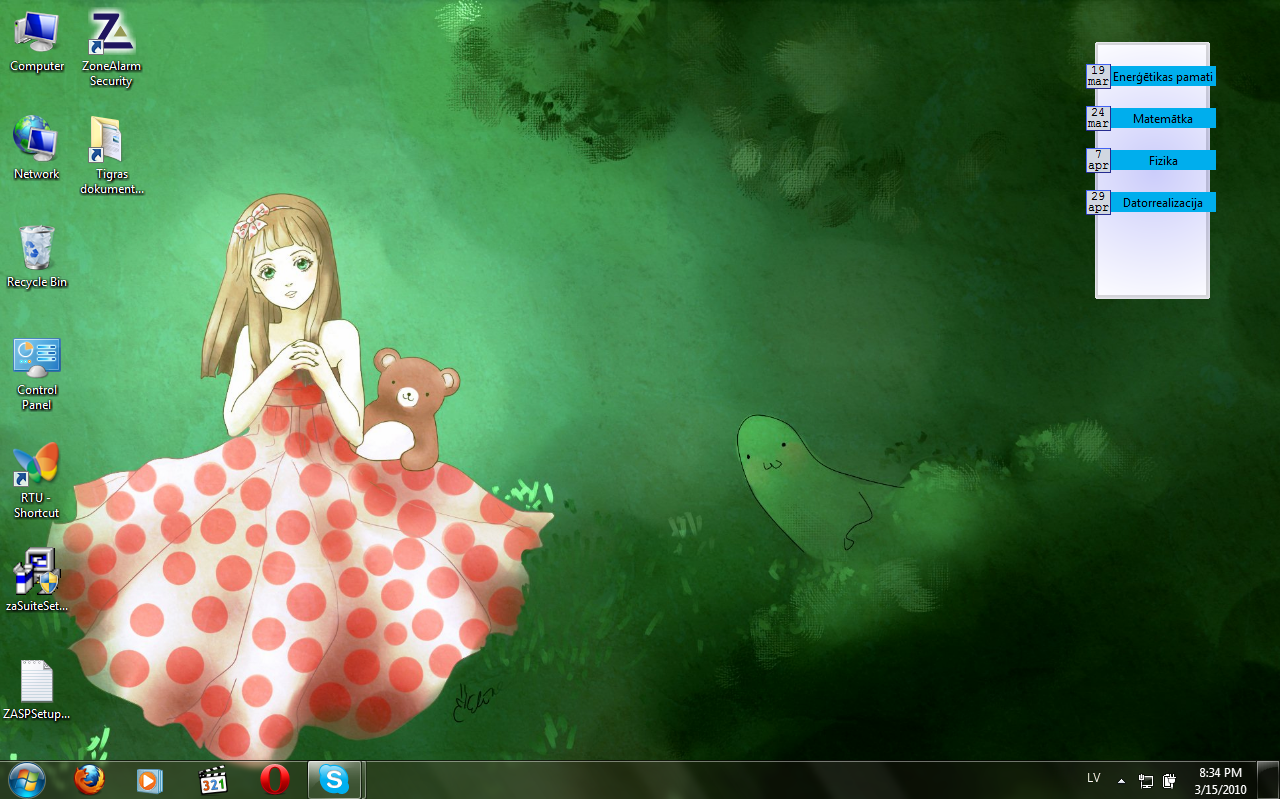This screenshot has height=799, width=1280.
Task: Select the Enerģētikas pamati gadget entry
Action: 1163,76
